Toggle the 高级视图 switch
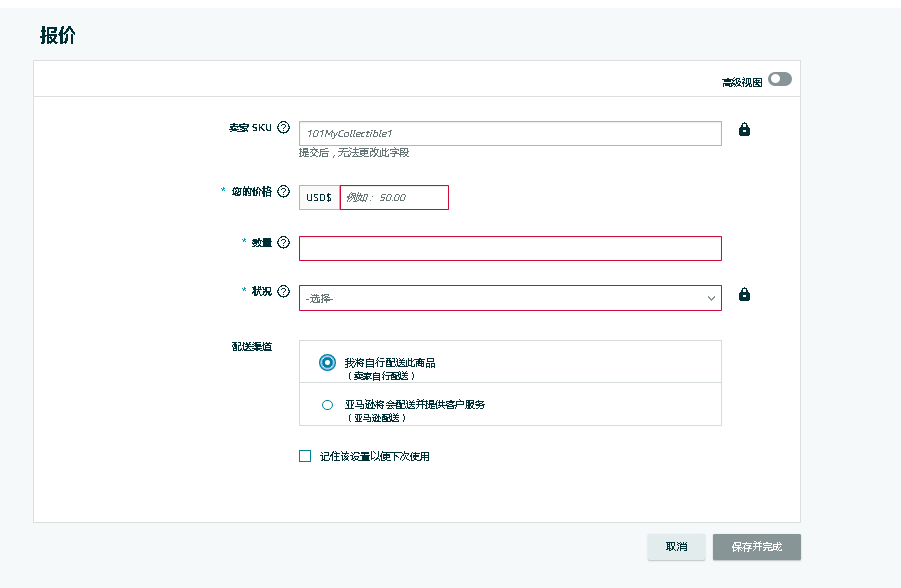The width and height of the screenshot is (901, 588). (779, 80)
